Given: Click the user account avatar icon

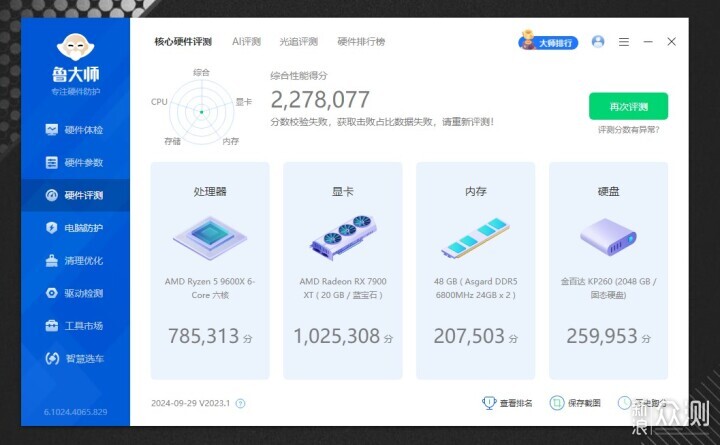Looking at the screenshot, I should pyautogui.click(x=598, y=42).
